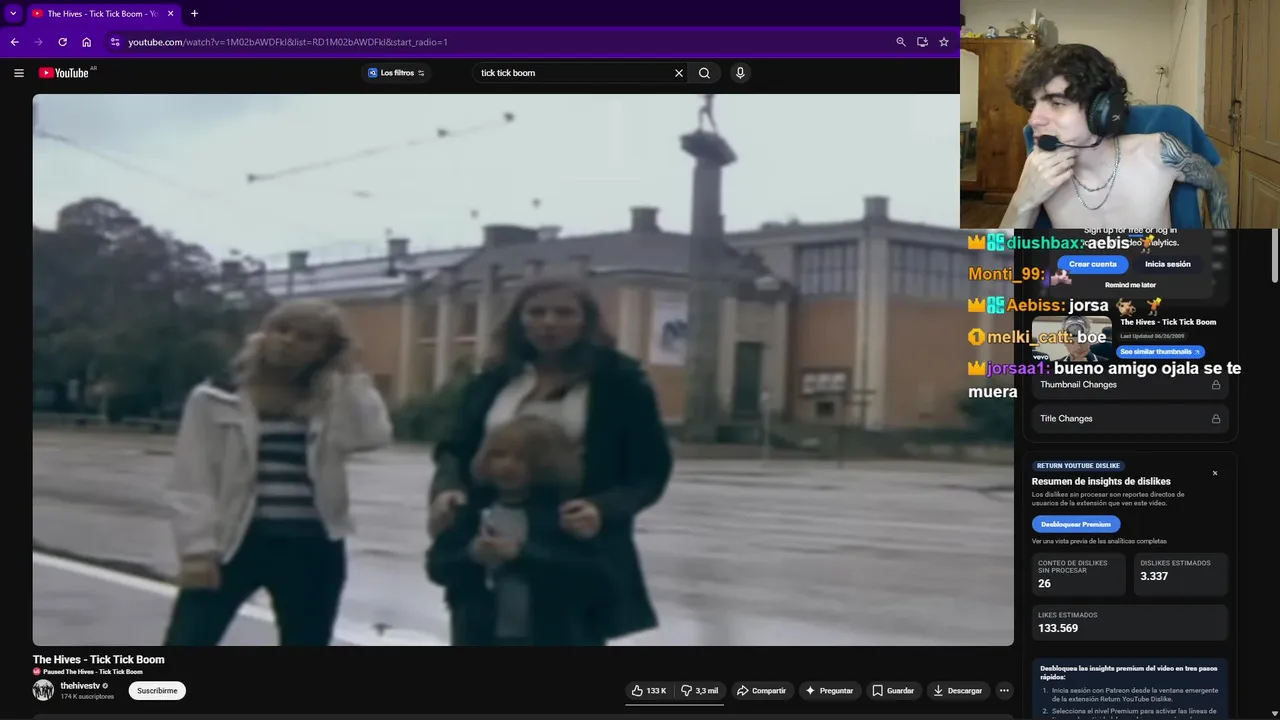Open the YouTube hamburger guide menu

tap(18, 73)
